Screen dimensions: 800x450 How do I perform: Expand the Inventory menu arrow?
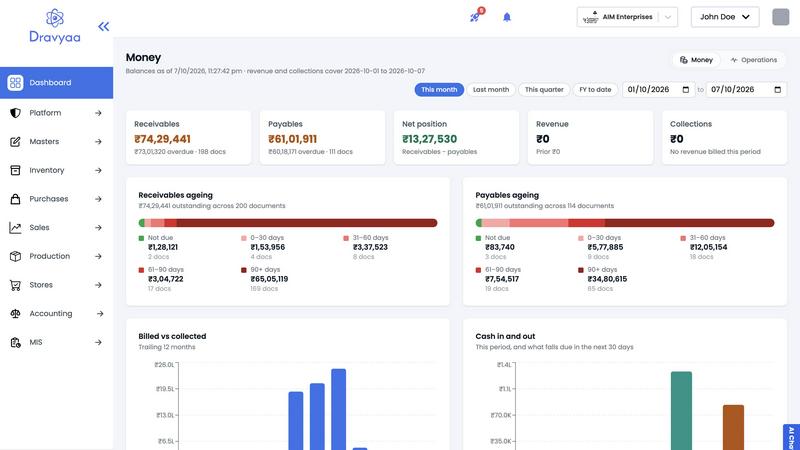[98, 170]
